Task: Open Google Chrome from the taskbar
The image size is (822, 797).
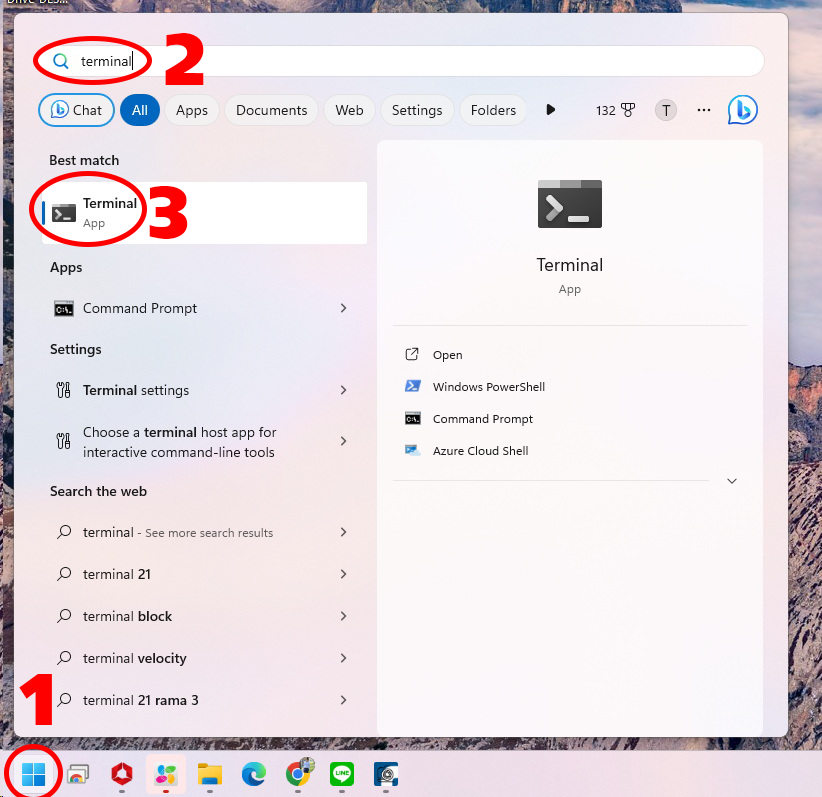Action: pos(298,773)
